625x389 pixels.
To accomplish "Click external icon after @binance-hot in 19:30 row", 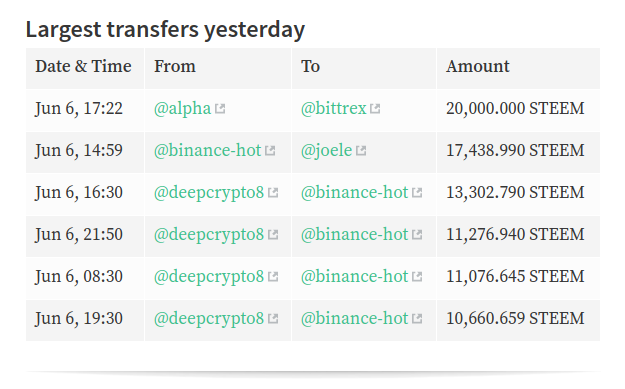I will pos(417,318).
